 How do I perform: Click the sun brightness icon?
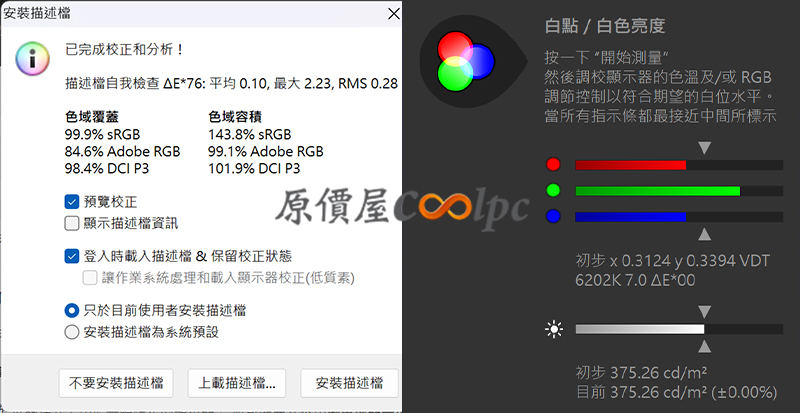pyautogui.click(x=554, y=330)
